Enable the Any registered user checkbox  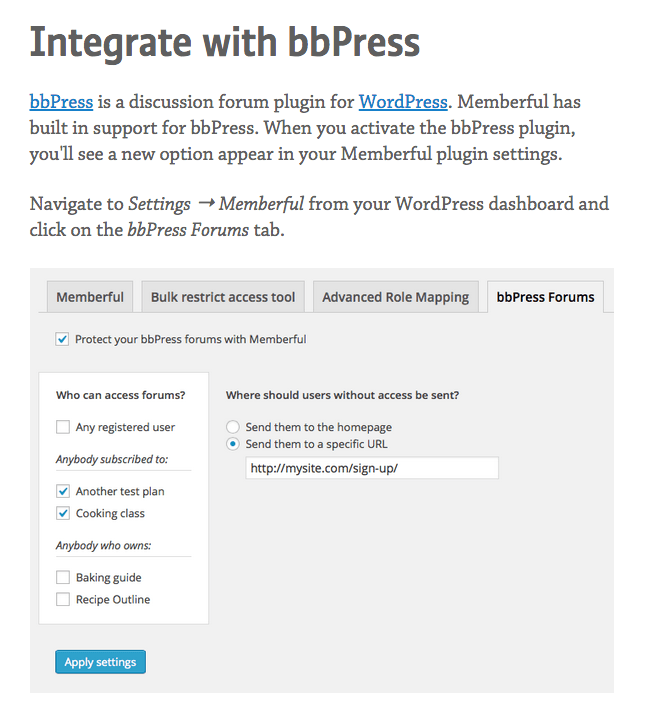point(64,427)
